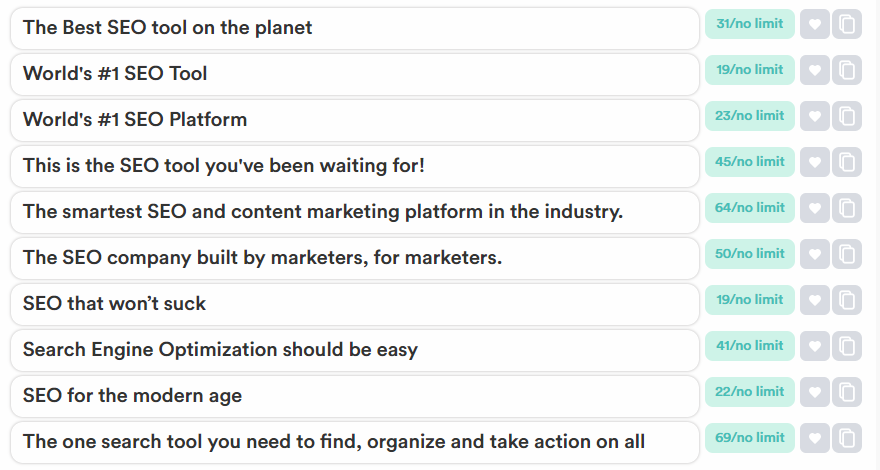Image resolution: width=880 pixels, height=470 pixels.
Task: Like the 'smartest SEO and content marketing' headline
Action: point(815,208)
